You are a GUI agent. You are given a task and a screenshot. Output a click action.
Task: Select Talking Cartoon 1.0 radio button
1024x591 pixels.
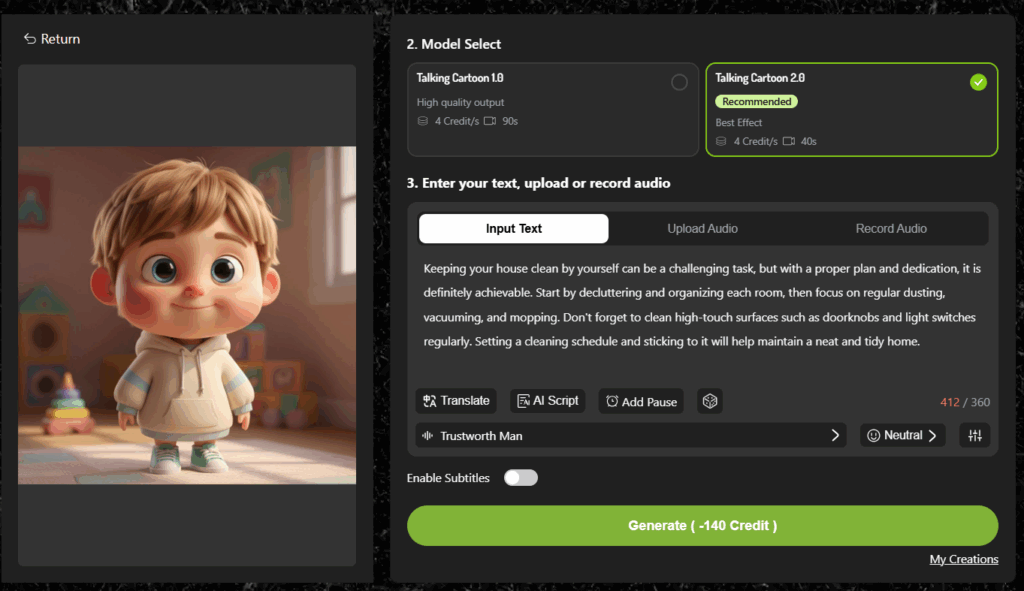tap(679, 83)
